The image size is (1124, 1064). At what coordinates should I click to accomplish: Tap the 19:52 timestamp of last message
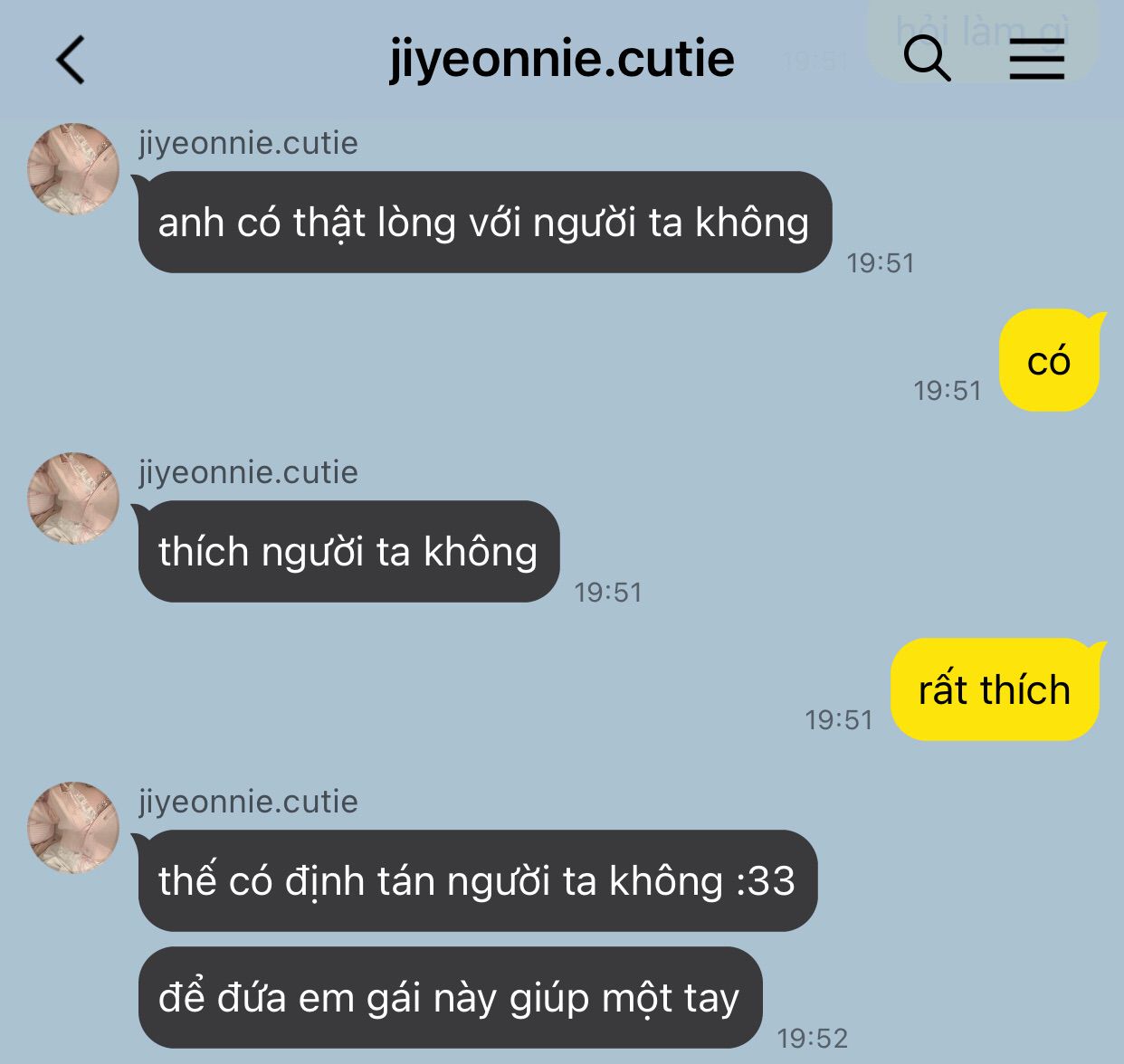point(813,1038)
